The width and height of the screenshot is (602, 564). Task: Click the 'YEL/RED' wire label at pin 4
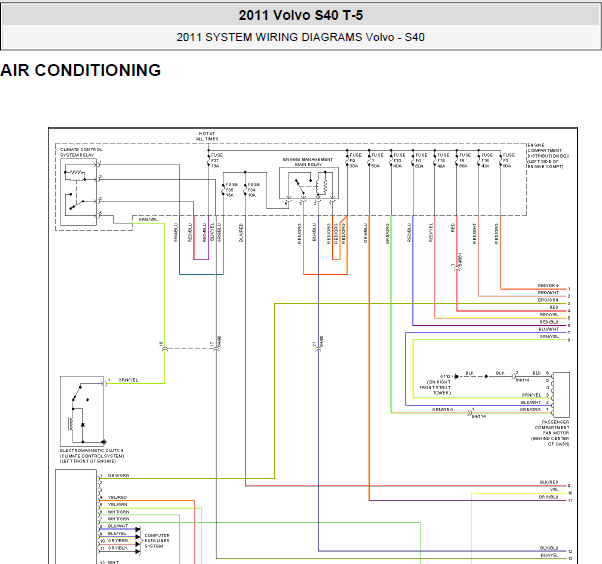(x=117, y=497)
